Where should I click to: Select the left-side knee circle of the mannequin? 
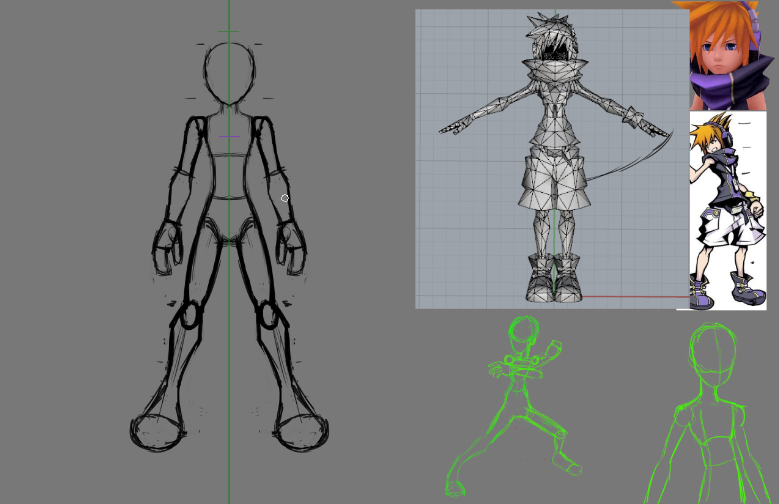click(x=187, y=318)
